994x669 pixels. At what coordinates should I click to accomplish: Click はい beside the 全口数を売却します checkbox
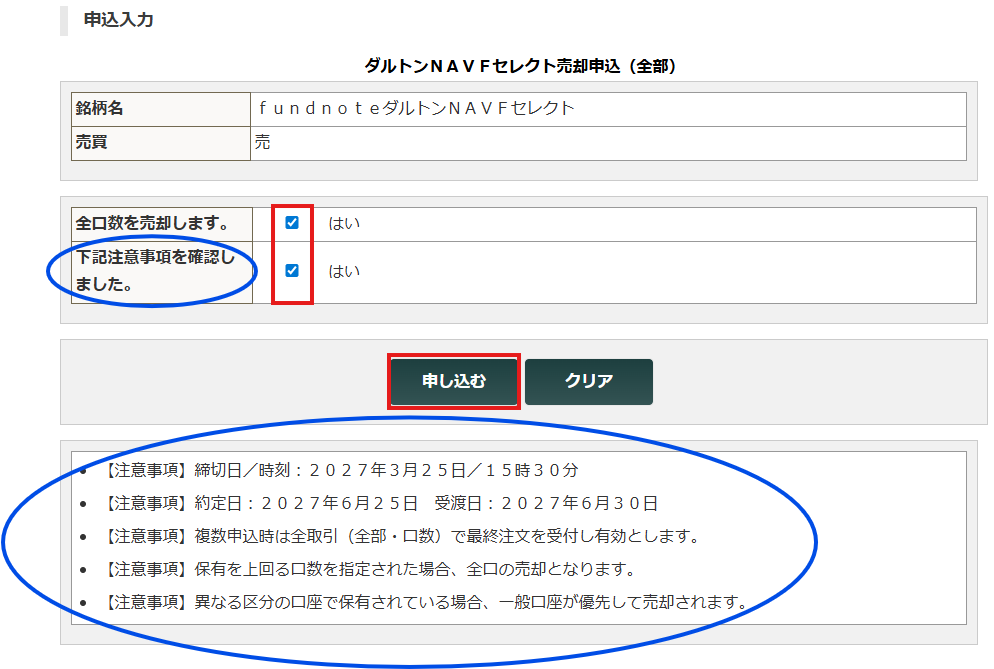tap(344, 223)
